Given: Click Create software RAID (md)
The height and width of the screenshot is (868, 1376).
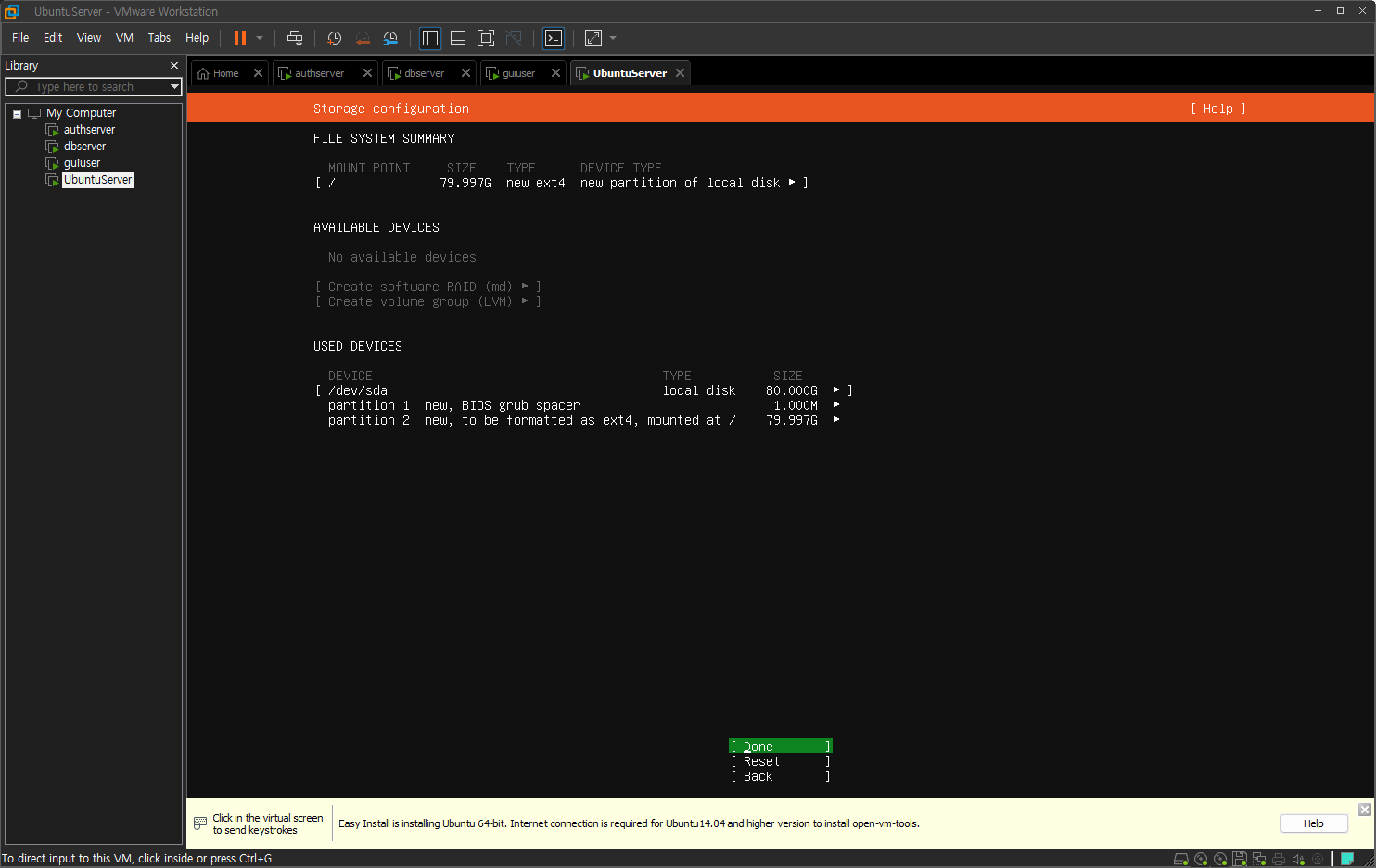Looking at the screenshot, I should (427, 287).
